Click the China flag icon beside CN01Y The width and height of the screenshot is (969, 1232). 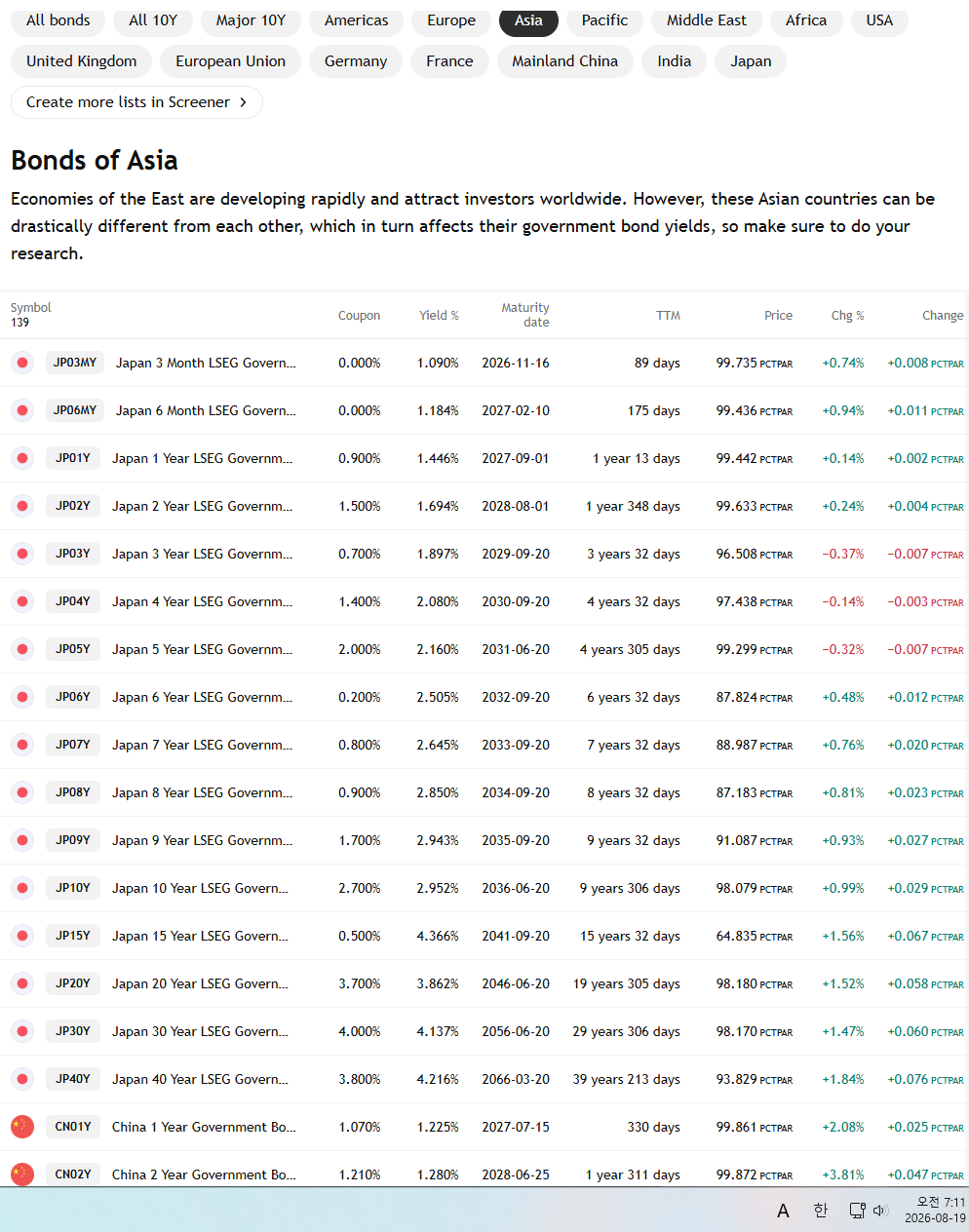[x=22, y=1127]
